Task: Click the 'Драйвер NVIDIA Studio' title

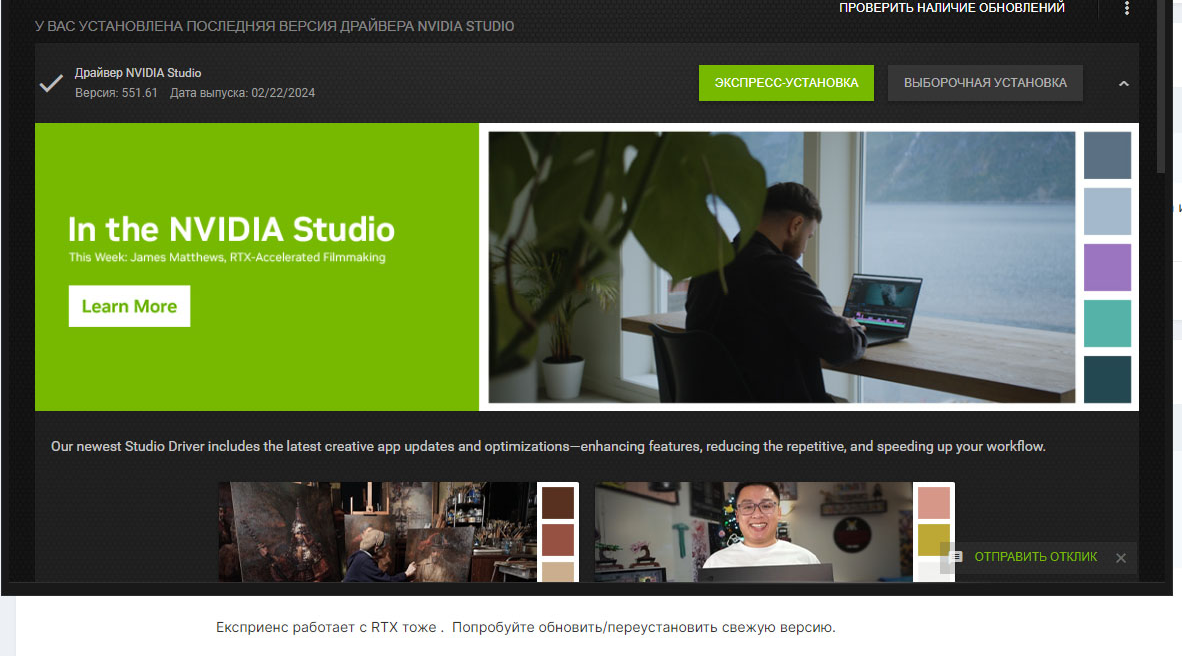Action: 138,72
